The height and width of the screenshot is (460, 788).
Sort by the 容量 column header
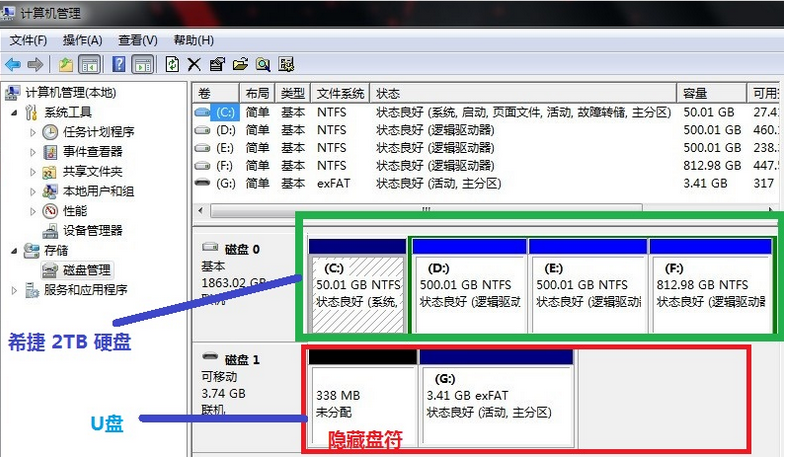point(712,94)
